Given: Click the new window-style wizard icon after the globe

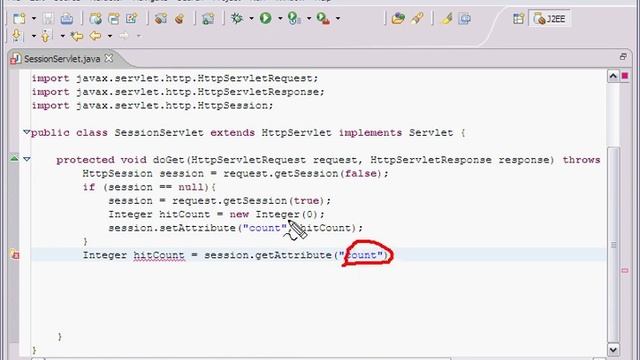Looking at the screenshot, I should tap(113, 18).
